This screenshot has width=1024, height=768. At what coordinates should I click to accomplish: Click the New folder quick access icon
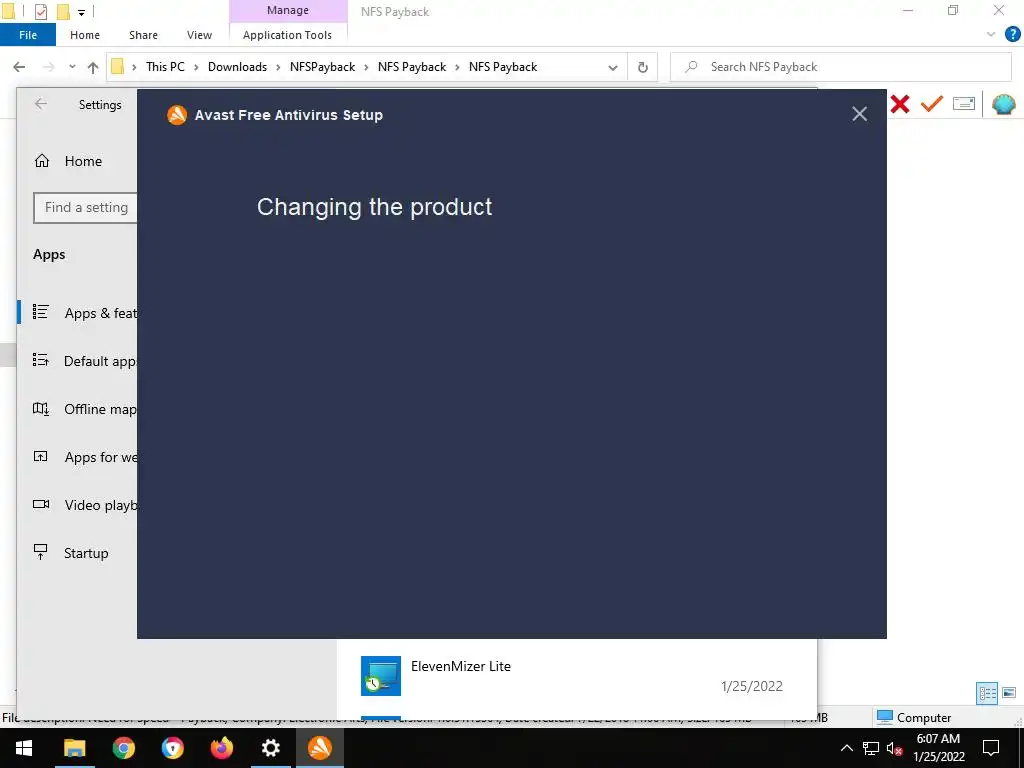click(x=63, y=11)
